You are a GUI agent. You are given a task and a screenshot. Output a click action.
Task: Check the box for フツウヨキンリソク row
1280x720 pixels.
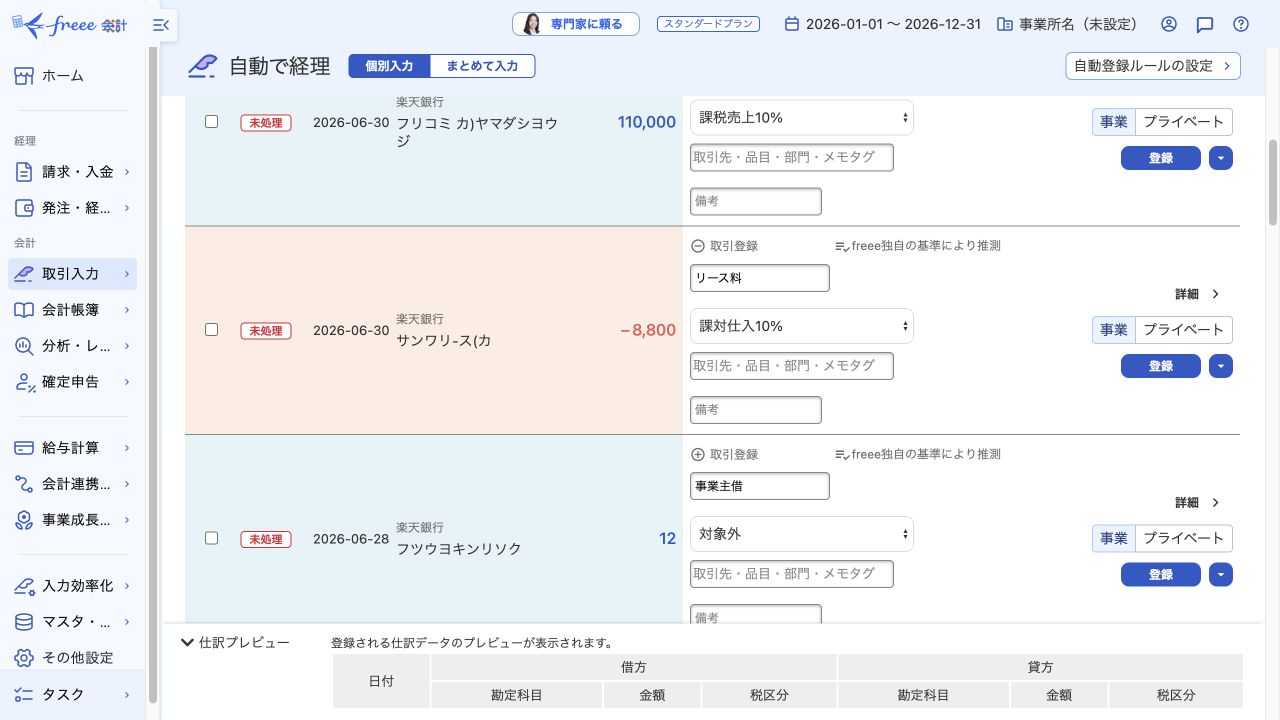(211, 537)
